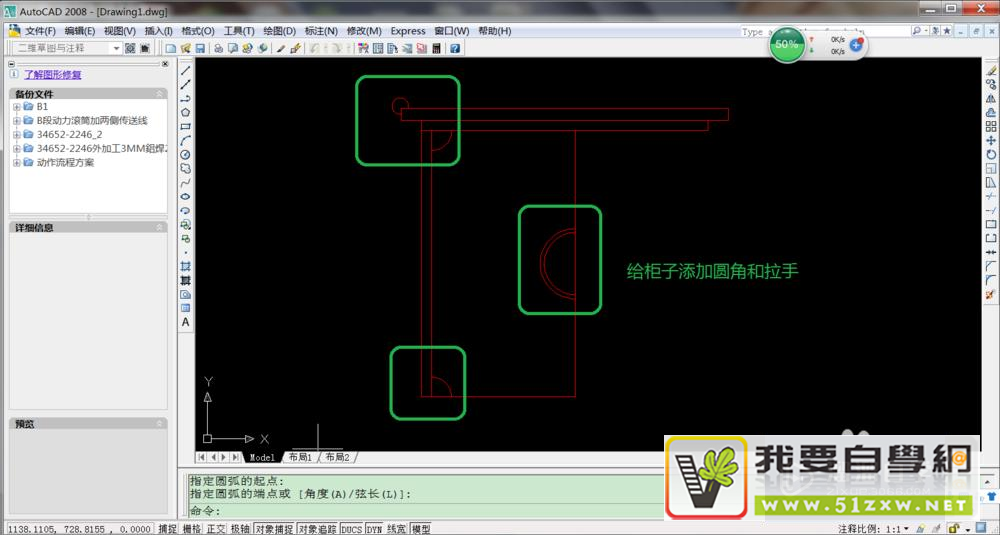Expand the B段动力滚筒加两侧传送线 node
The width and height of the screenshot is (1000, 535).
pos(17,121)
